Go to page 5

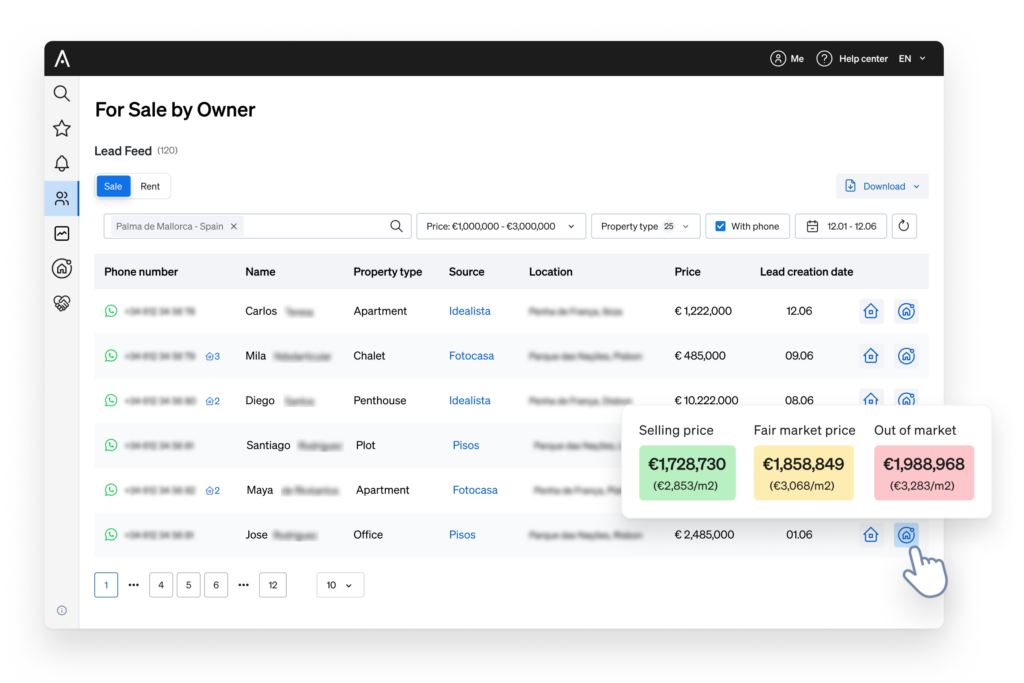tap(188, 585)
